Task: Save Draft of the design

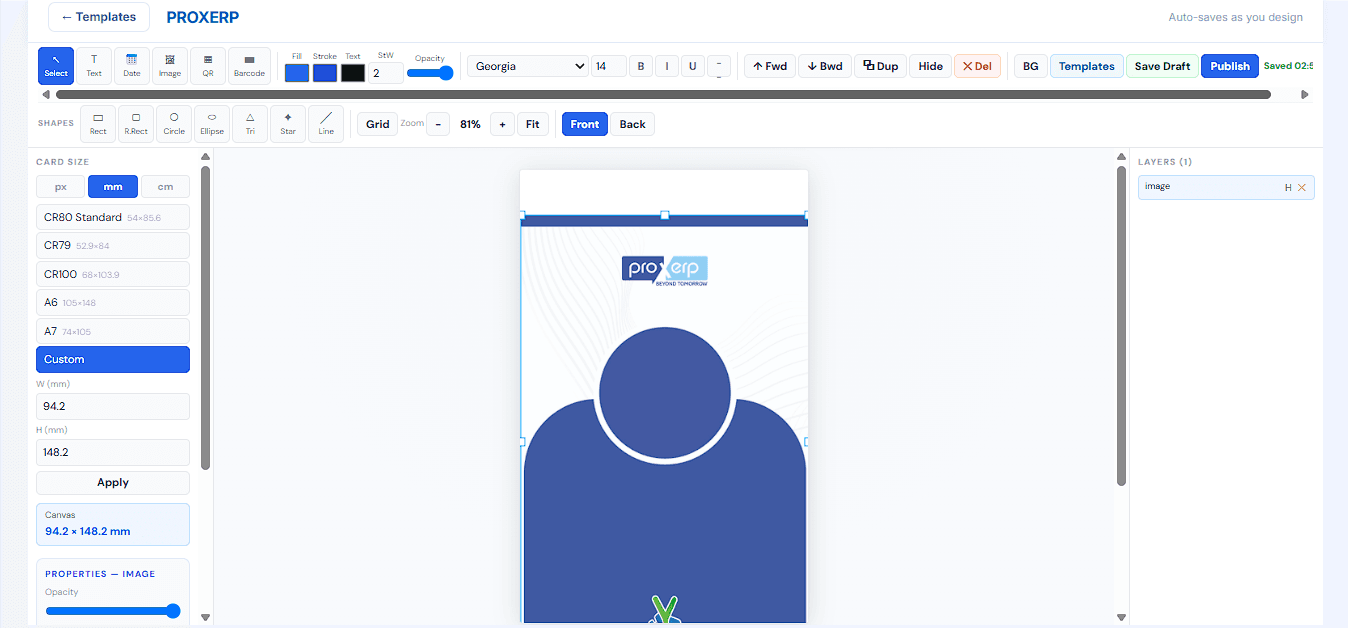Action: pos(1163,66)
